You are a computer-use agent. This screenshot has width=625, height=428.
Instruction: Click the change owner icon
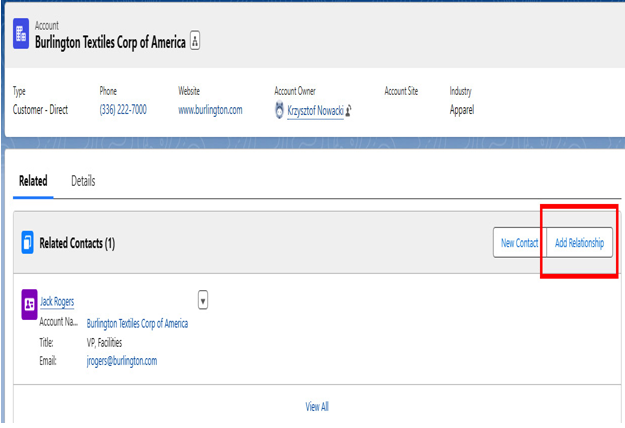click(x=348, y=110)
